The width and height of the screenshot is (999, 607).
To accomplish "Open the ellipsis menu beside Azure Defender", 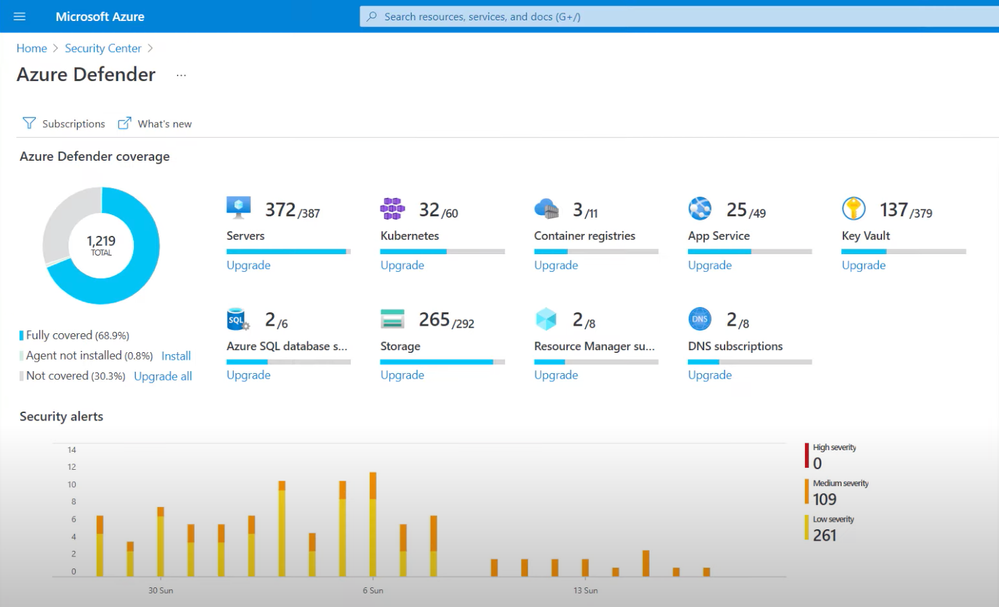I will pos(182,75).
